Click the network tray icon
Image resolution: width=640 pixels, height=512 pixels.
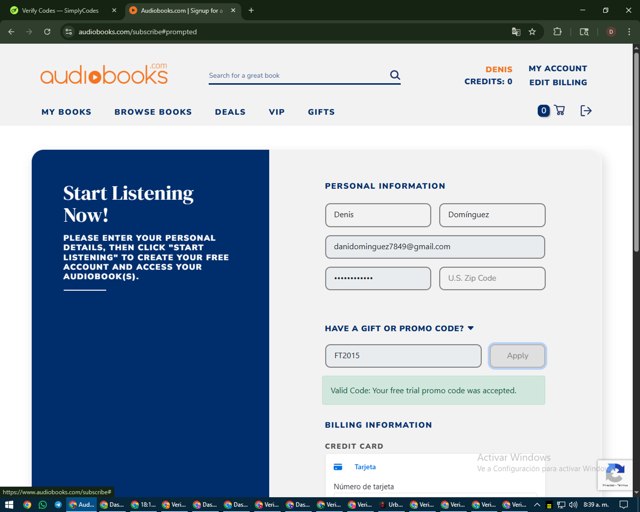[561, 505]
